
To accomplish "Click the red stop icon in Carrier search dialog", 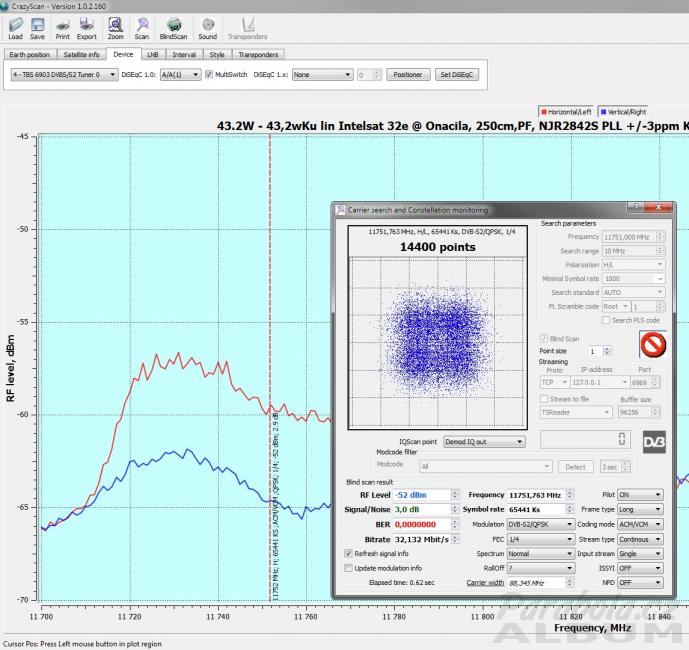I will (653, 344).
